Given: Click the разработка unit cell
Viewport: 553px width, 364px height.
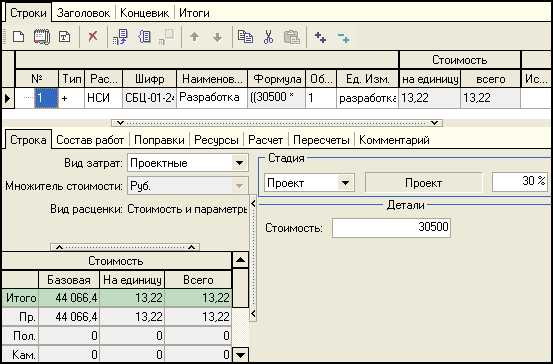Looking at the screenshot, I should tap(367, 98).
